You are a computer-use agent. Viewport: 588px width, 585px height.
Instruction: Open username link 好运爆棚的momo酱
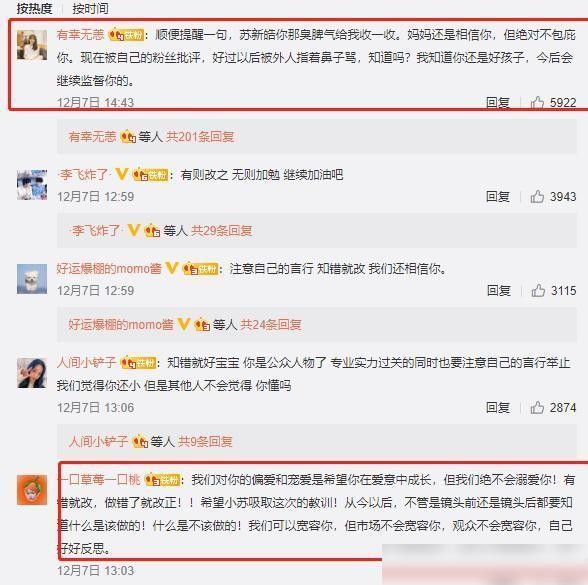tap(109, 268)
